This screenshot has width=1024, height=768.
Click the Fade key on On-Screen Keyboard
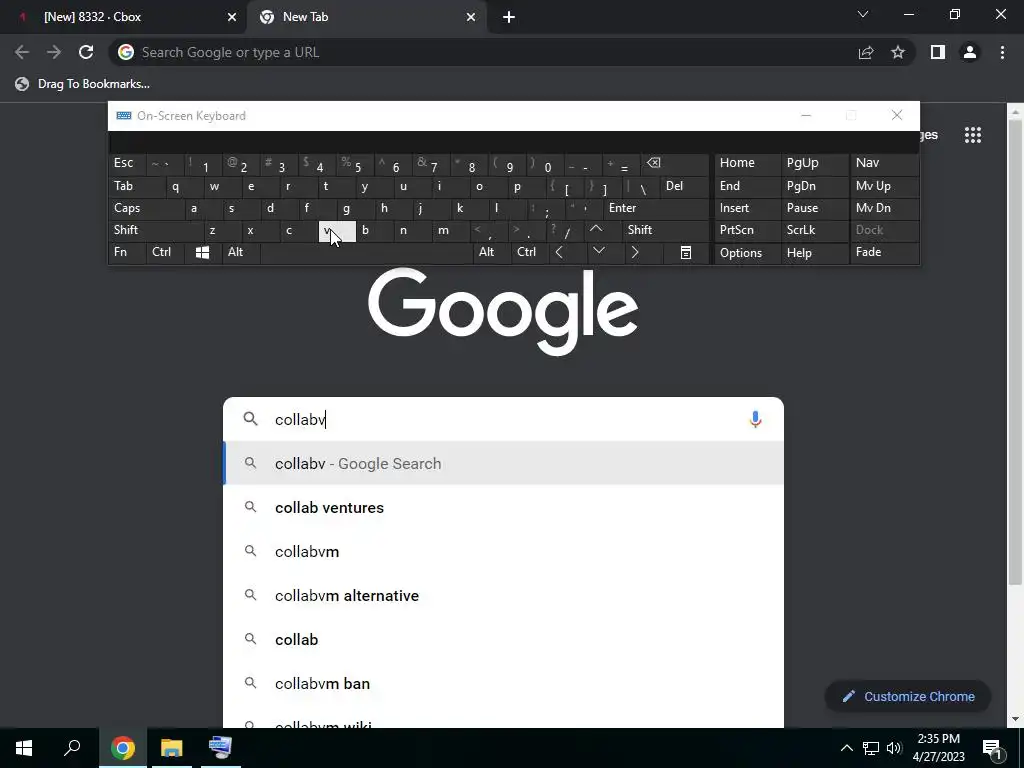(x=884, y=253)
